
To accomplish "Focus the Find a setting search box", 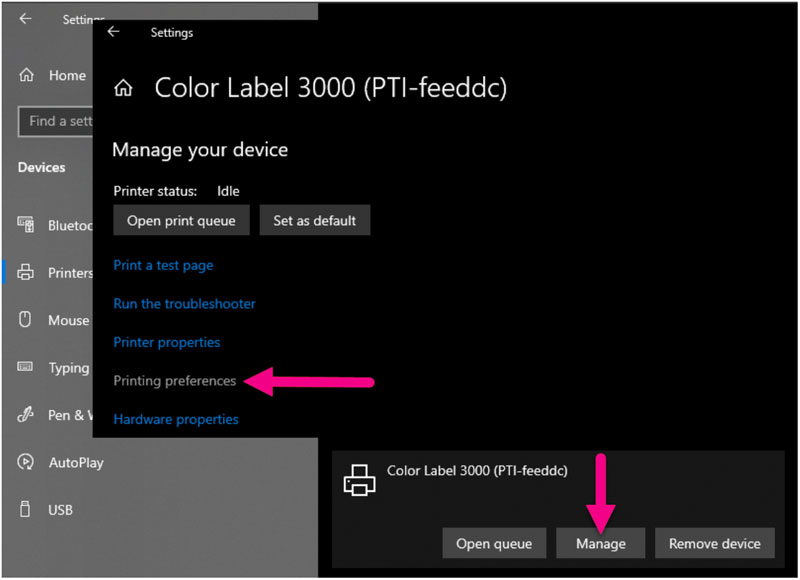I will [56, 121].
